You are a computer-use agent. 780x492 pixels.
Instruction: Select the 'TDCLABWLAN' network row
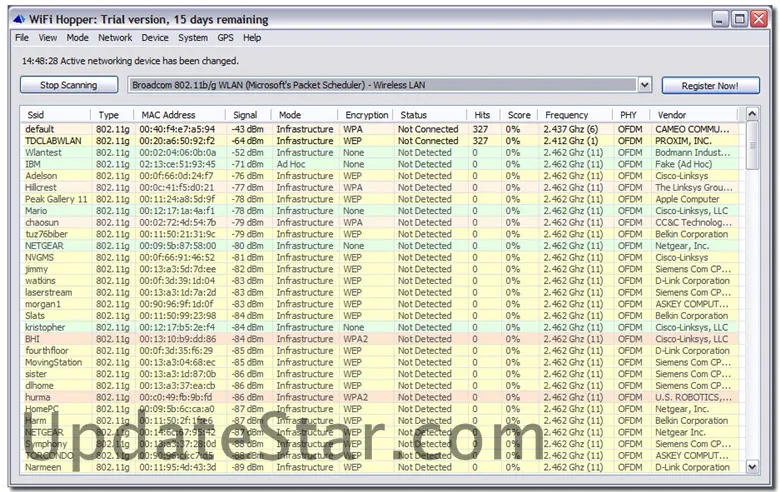[x=383, y=141]
